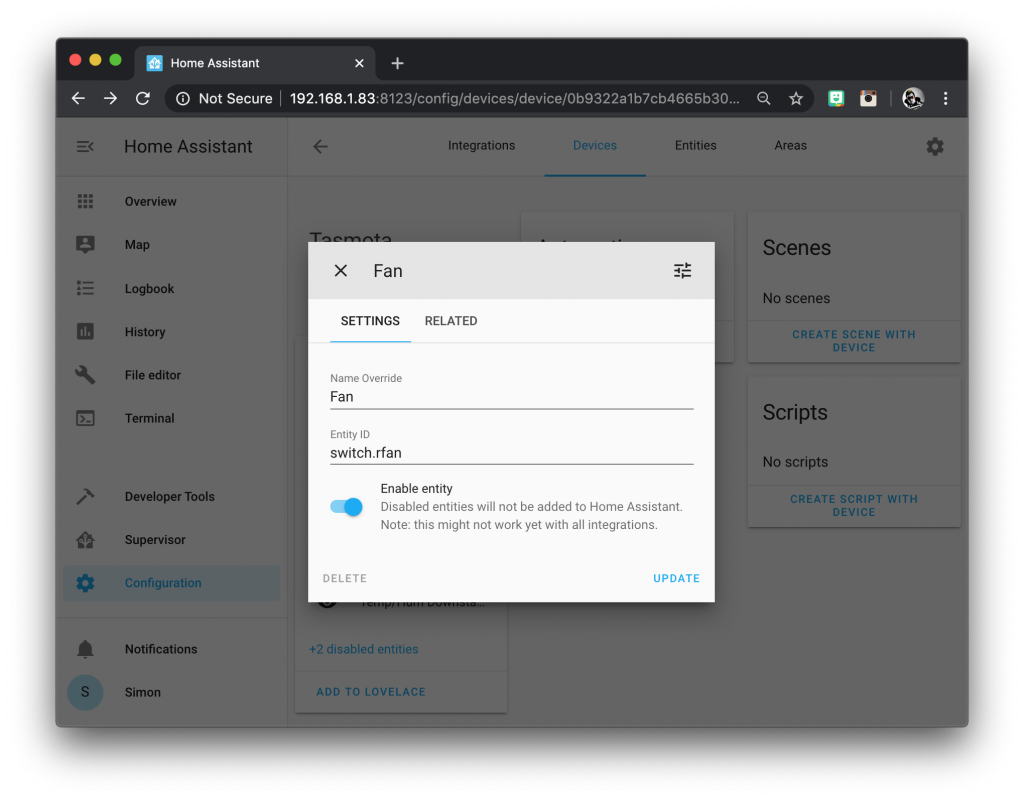1024x801 pixels.
Task: Click the browser address bar URL
Action: point(515,99)
